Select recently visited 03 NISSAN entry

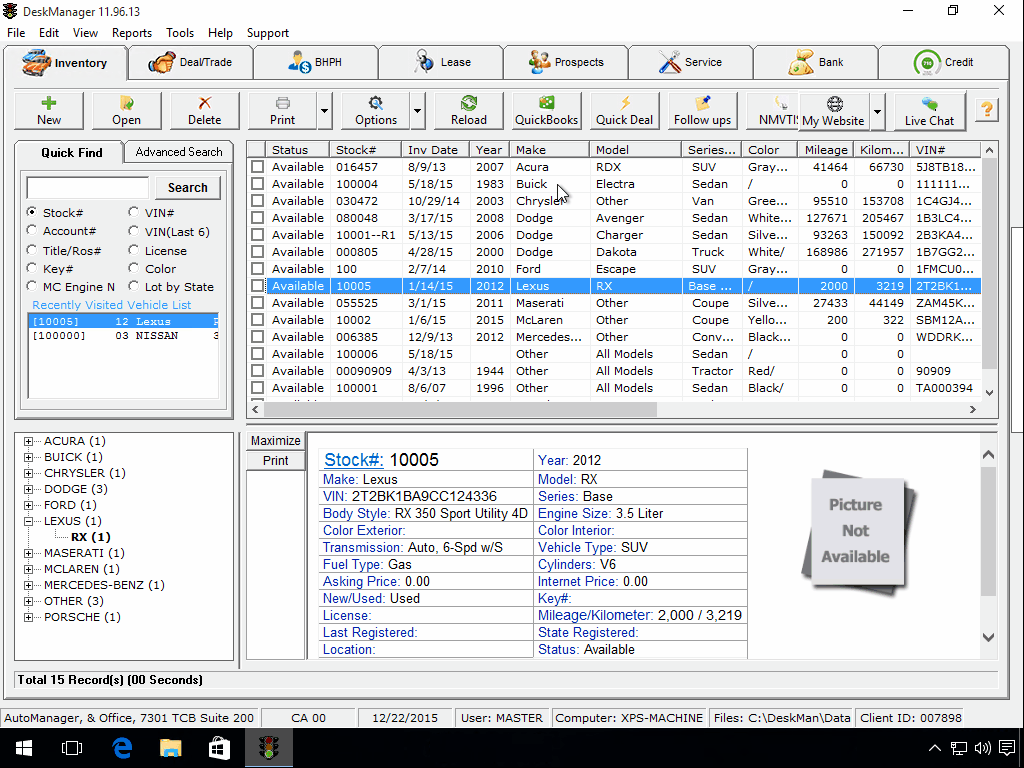[x=123, y=336]
